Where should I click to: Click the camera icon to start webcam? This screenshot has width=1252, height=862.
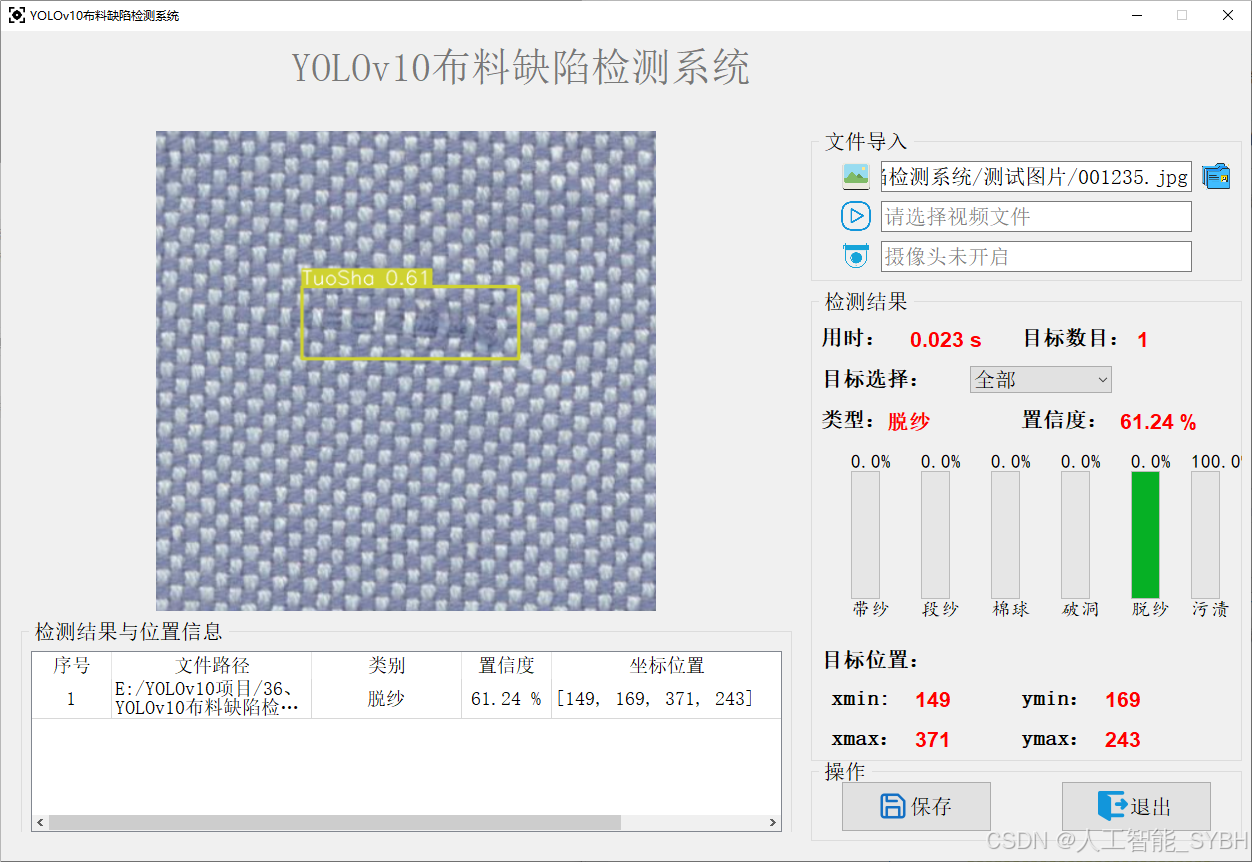click(x=856, y=256)
